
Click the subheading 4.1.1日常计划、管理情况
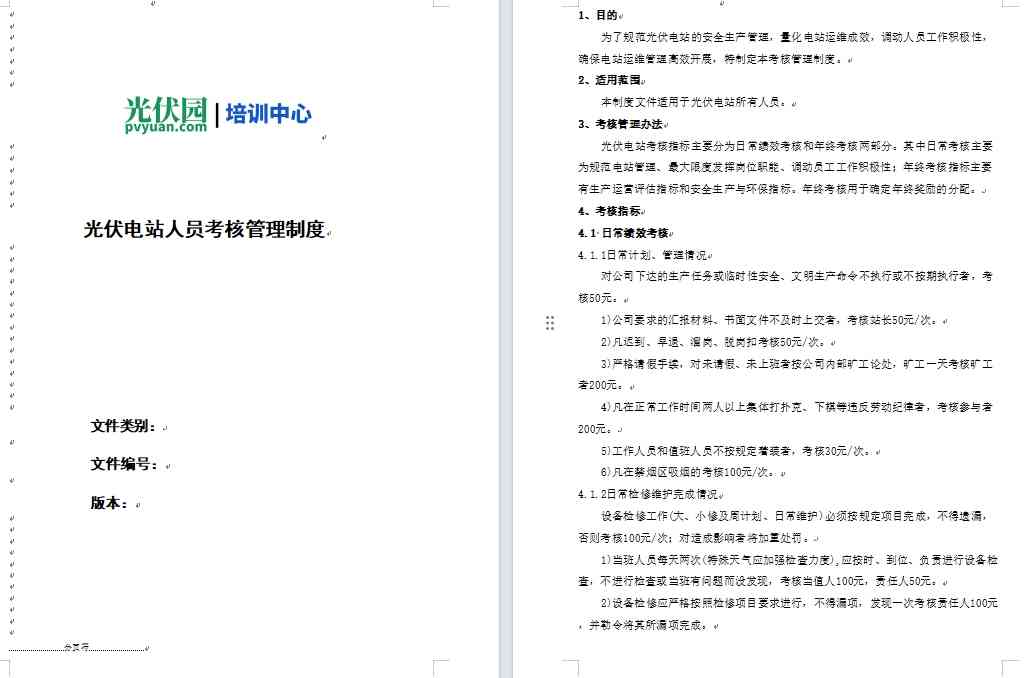[x=642, y=254]
